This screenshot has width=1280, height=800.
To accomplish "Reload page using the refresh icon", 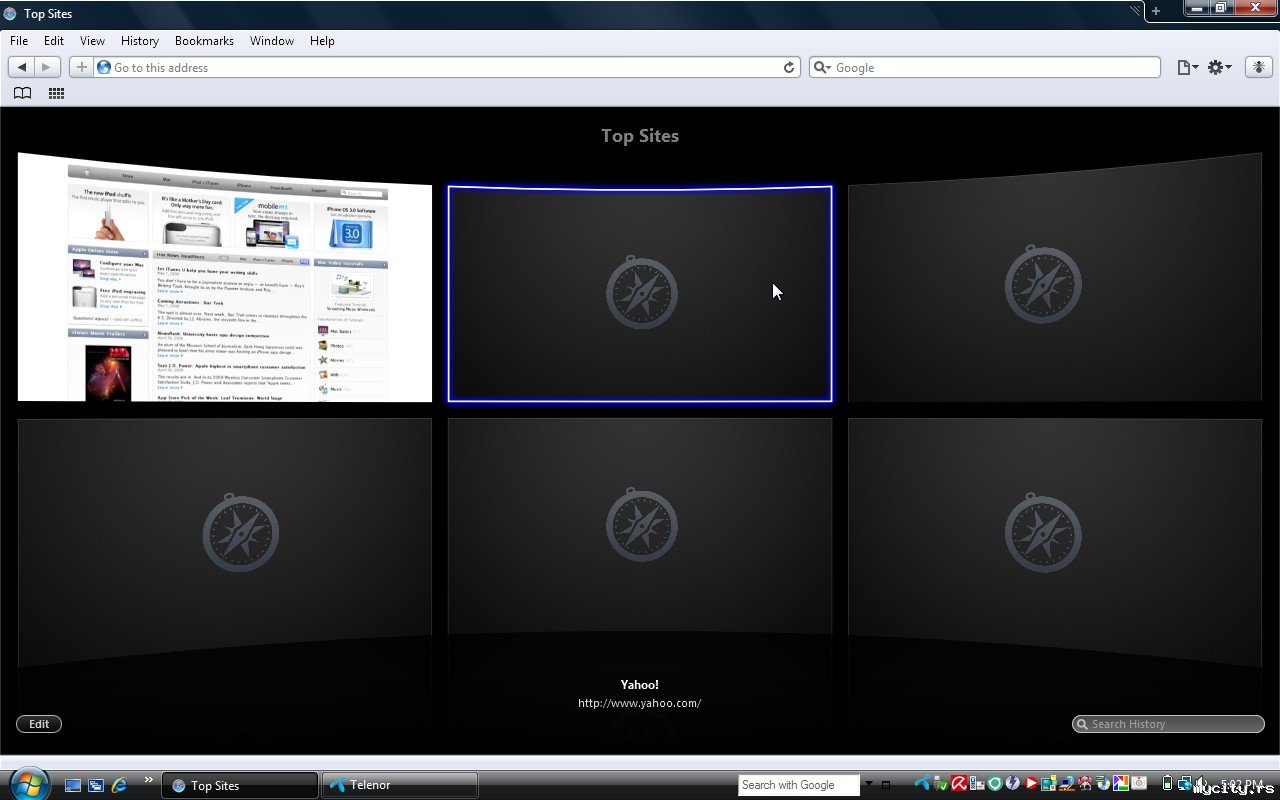I will coord(788,67).
